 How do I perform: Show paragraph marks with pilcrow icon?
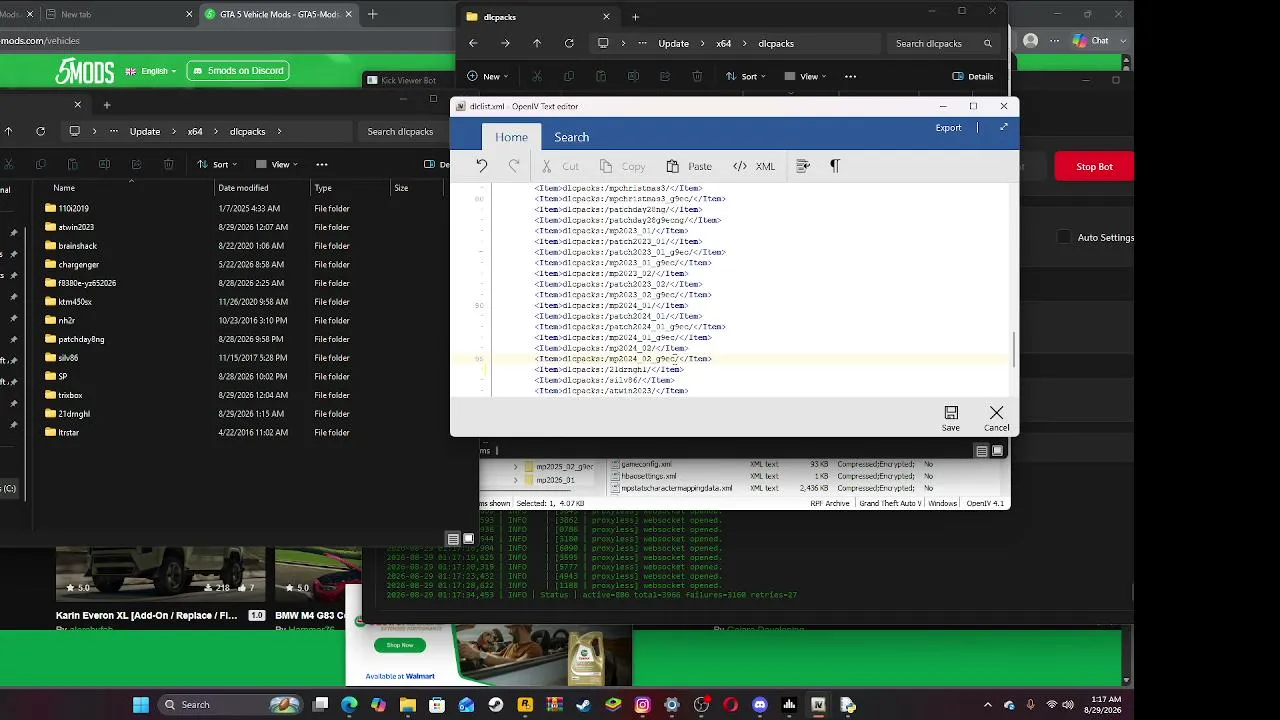click(835, 166)
